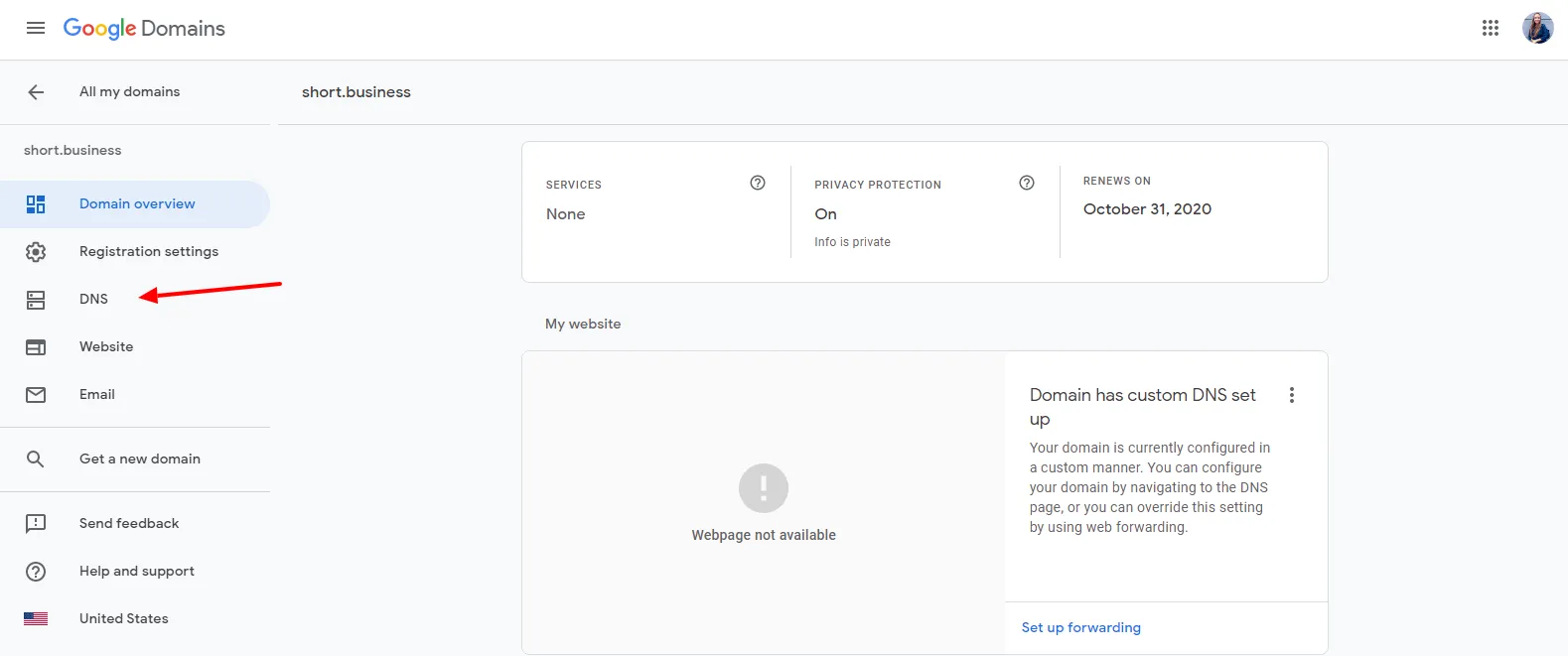Select Domain overview in the sidebar
Viewport: 1568px width, 656px height.
[135, 204]
